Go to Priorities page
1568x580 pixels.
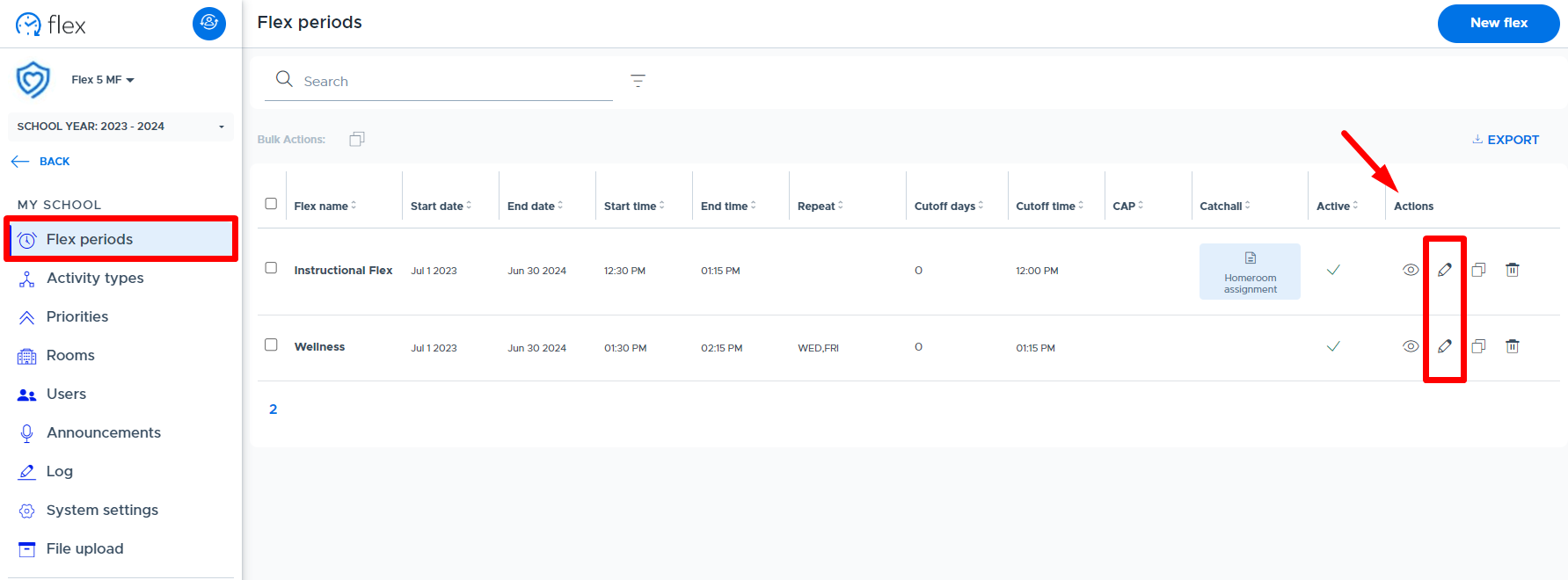point(77,316)
